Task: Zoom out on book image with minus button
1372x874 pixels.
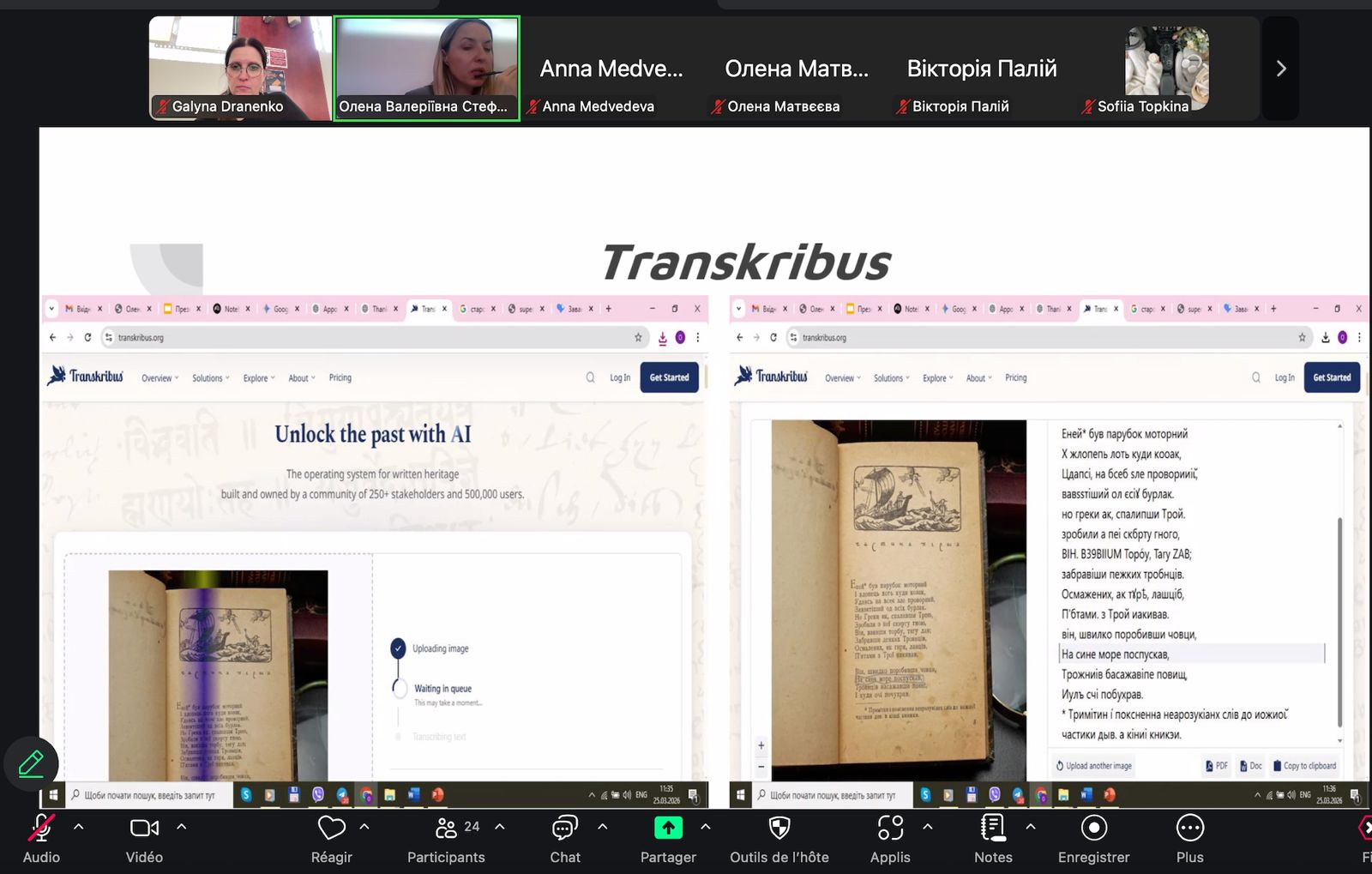Action: coord(761,766)
